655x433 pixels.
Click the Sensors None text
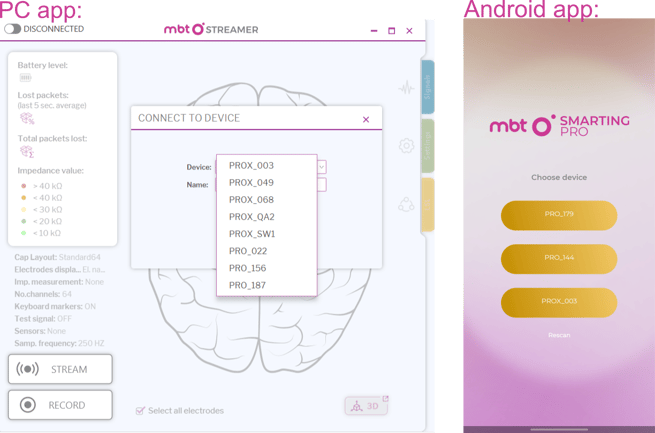pos(40,331)
